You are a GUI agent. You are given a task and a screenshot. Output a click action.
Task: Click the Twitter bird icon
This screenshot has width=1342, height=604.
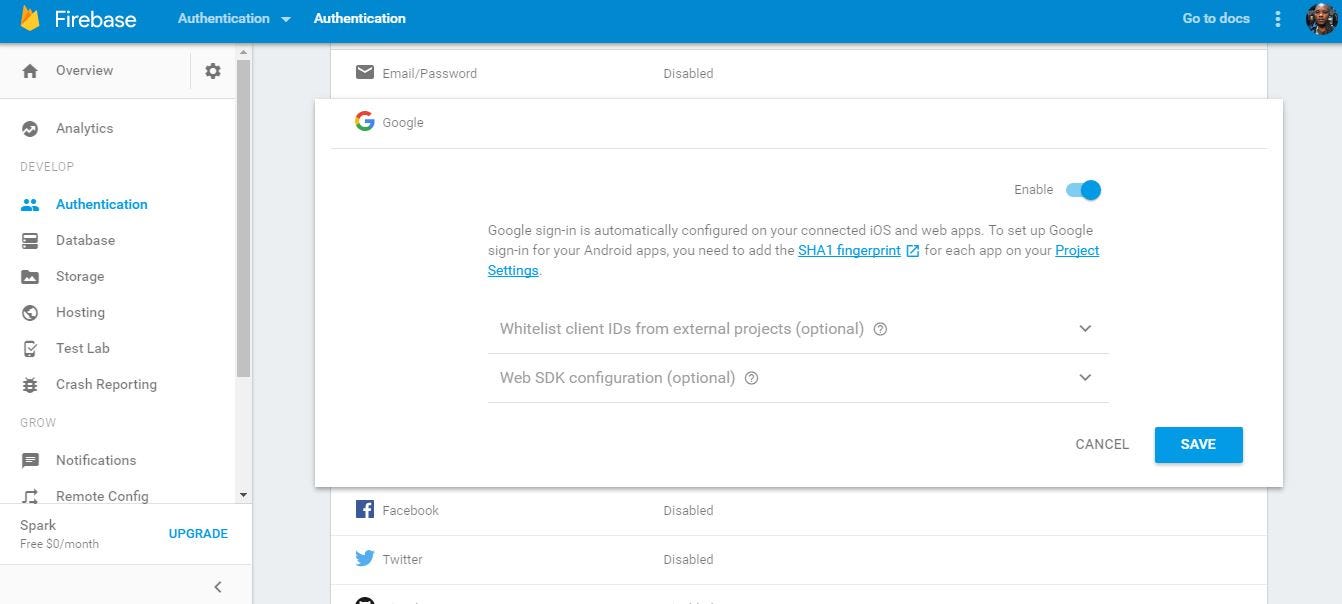[x=365, y=558]
